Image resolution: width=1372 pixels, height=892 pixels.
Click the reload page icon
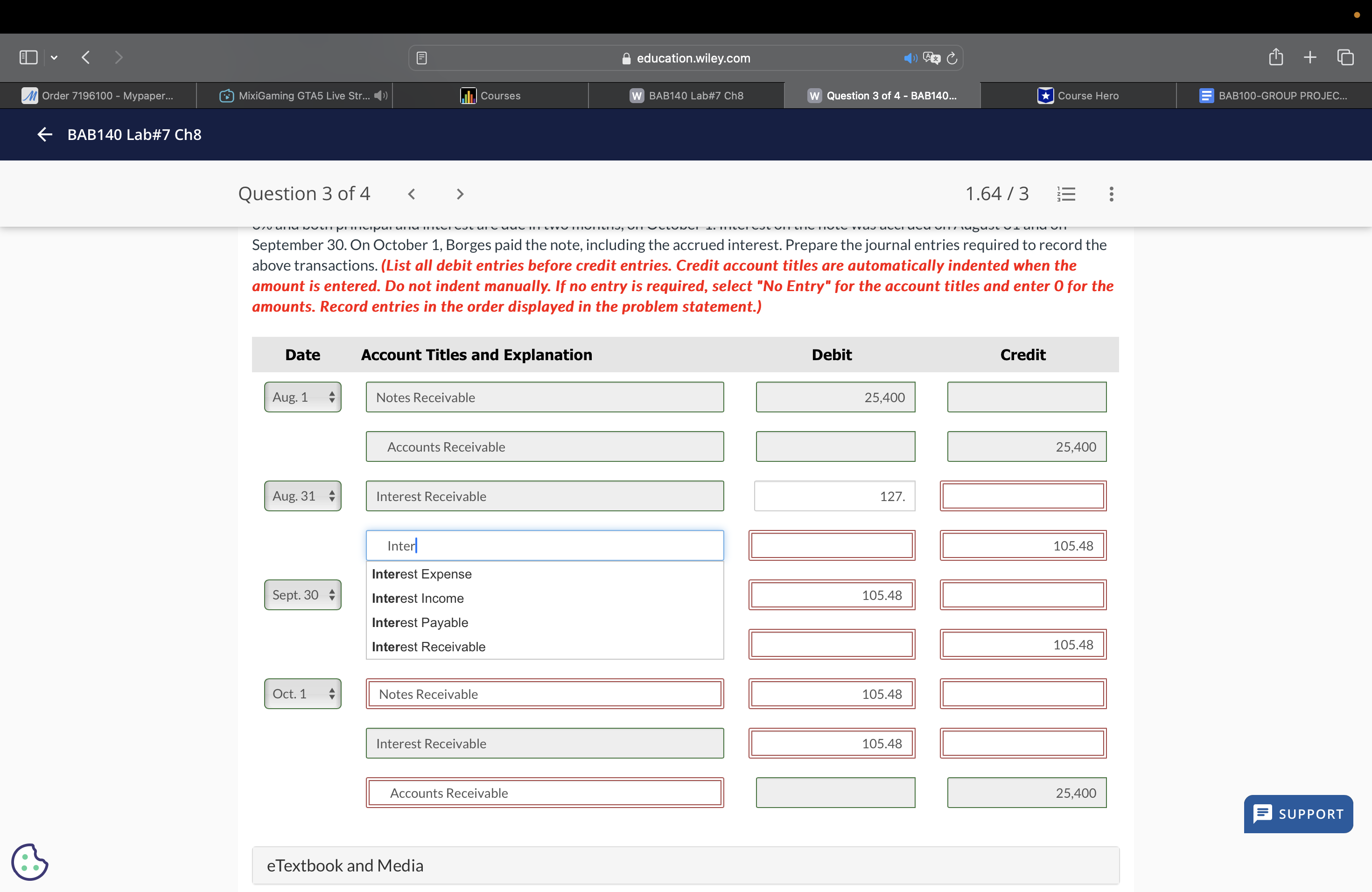pyautogui.click(x=952, y=58)
